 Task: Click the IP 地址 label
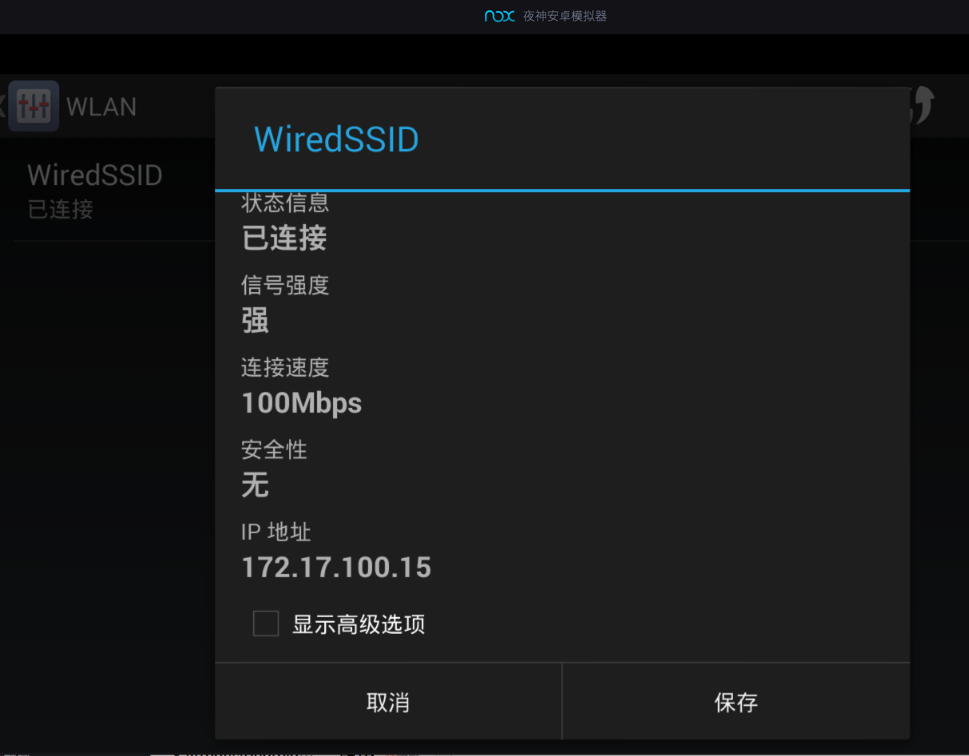coord(276,532)
